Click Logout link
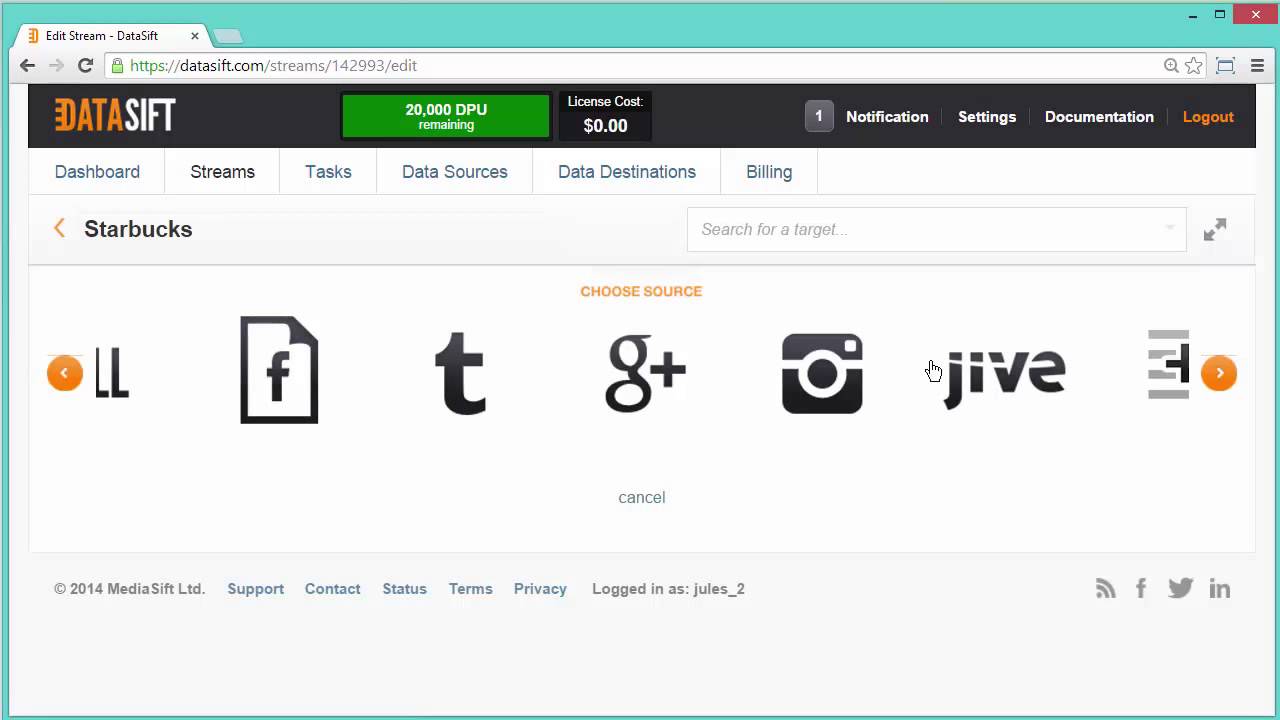Screen dimensions: 1280x720 [x=1208, y=117]
